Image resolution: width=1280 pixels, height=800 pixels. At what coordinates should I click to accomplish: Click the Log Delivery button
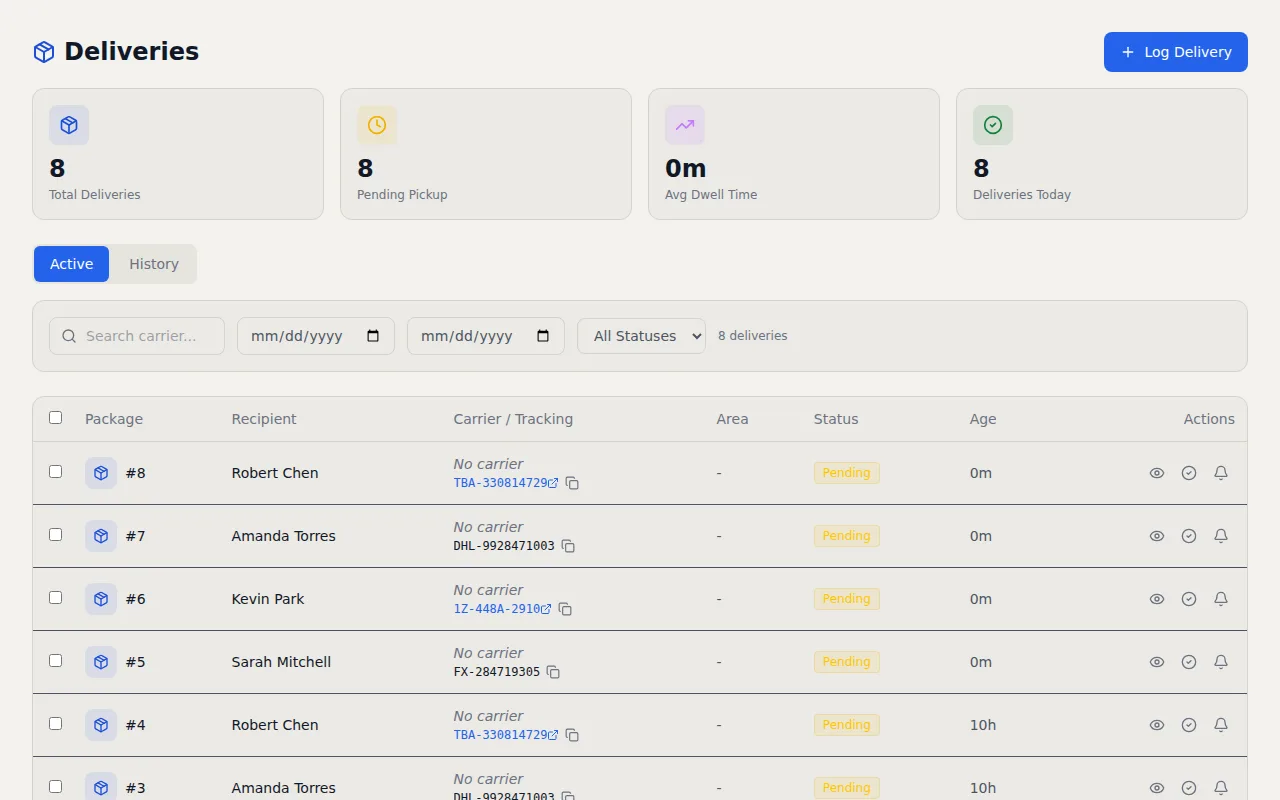click(1175, 51)
